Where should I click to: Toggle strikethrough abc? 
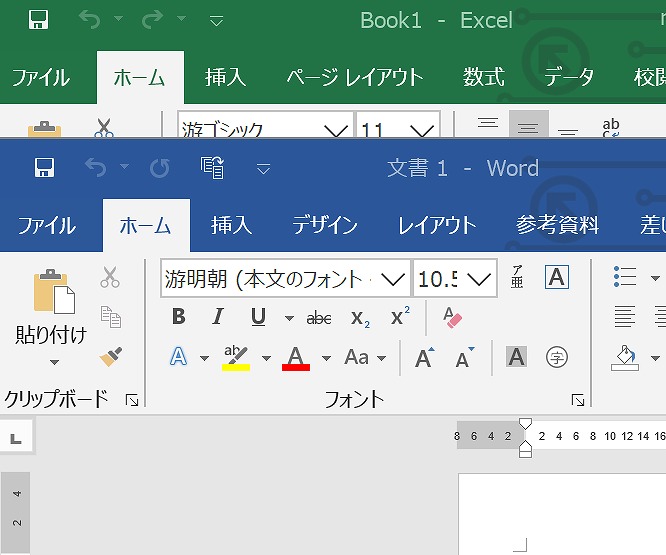coord(319,318)
